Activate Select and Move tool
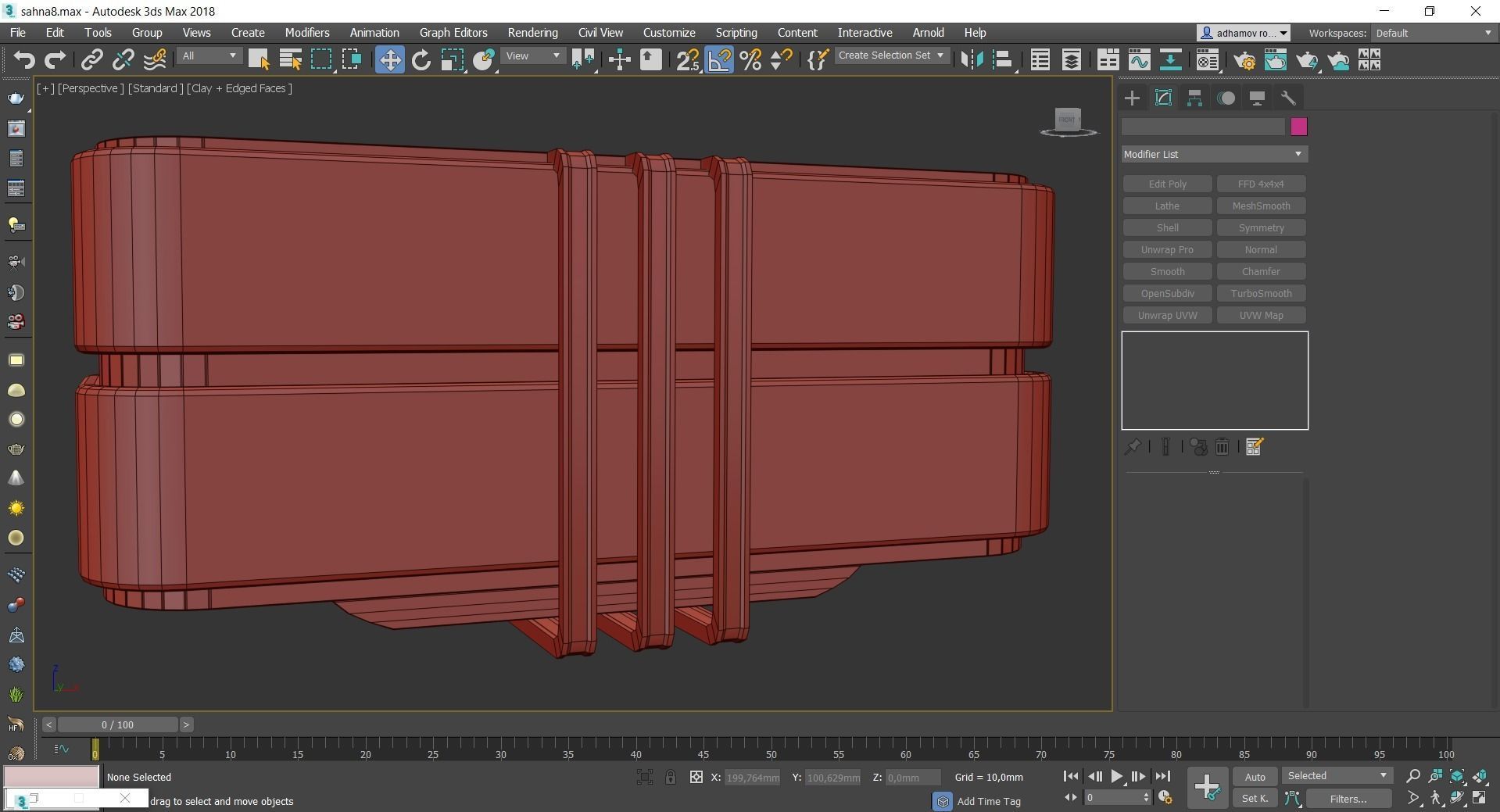This screenshot has width=1500, height=812. 389,60
